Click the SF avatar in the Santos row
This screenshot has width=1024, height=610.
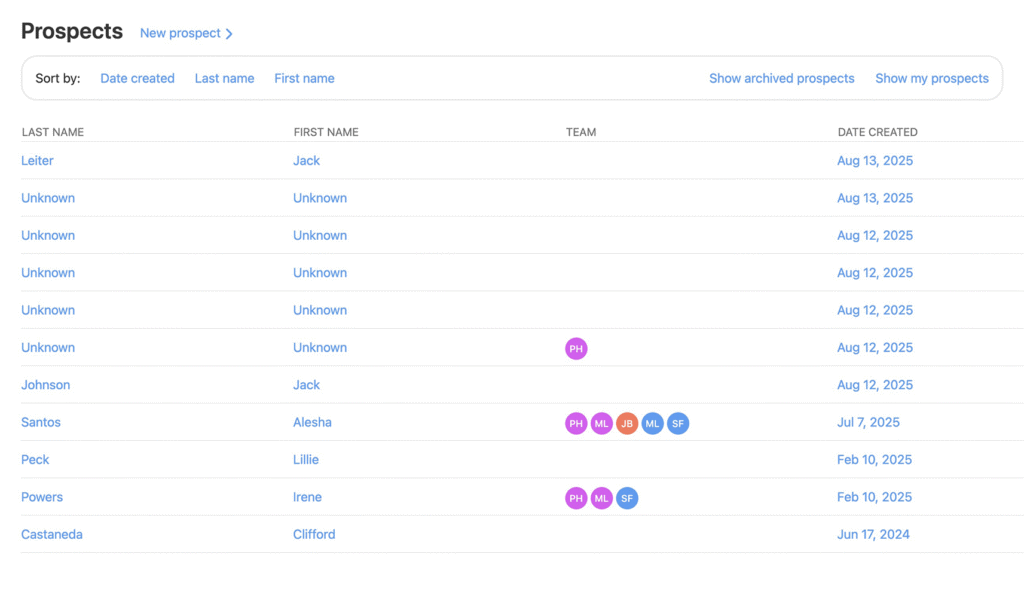678,423
